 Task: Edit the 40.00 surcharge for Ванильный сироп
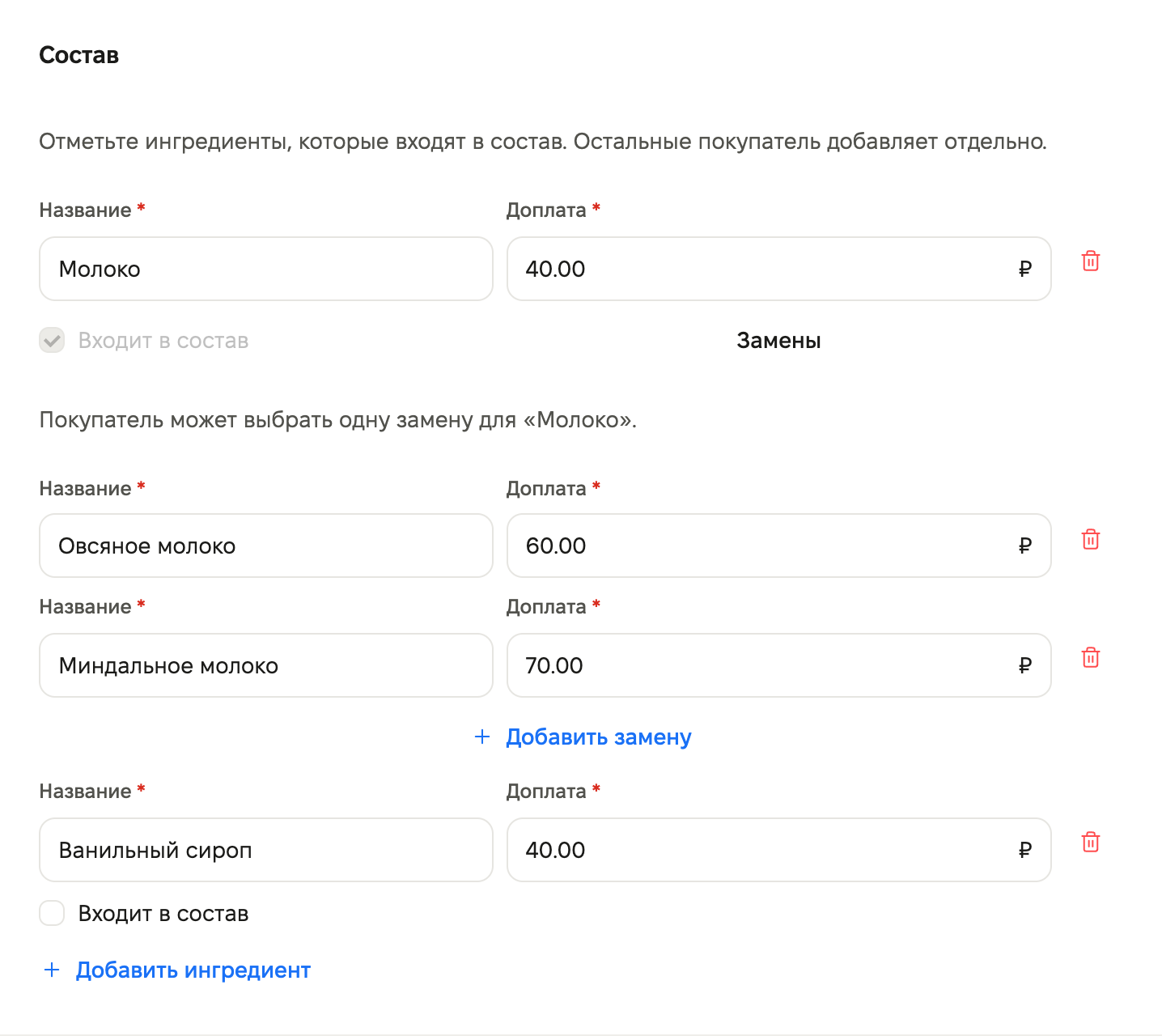point(778,850)
